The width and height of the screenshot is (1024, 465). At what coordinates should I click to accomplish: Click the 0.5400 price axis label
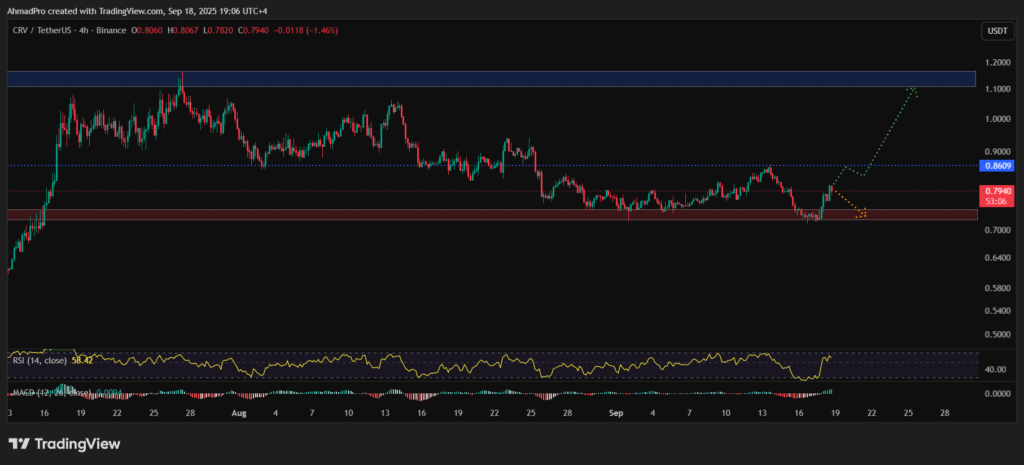click(x=996, y=311)
